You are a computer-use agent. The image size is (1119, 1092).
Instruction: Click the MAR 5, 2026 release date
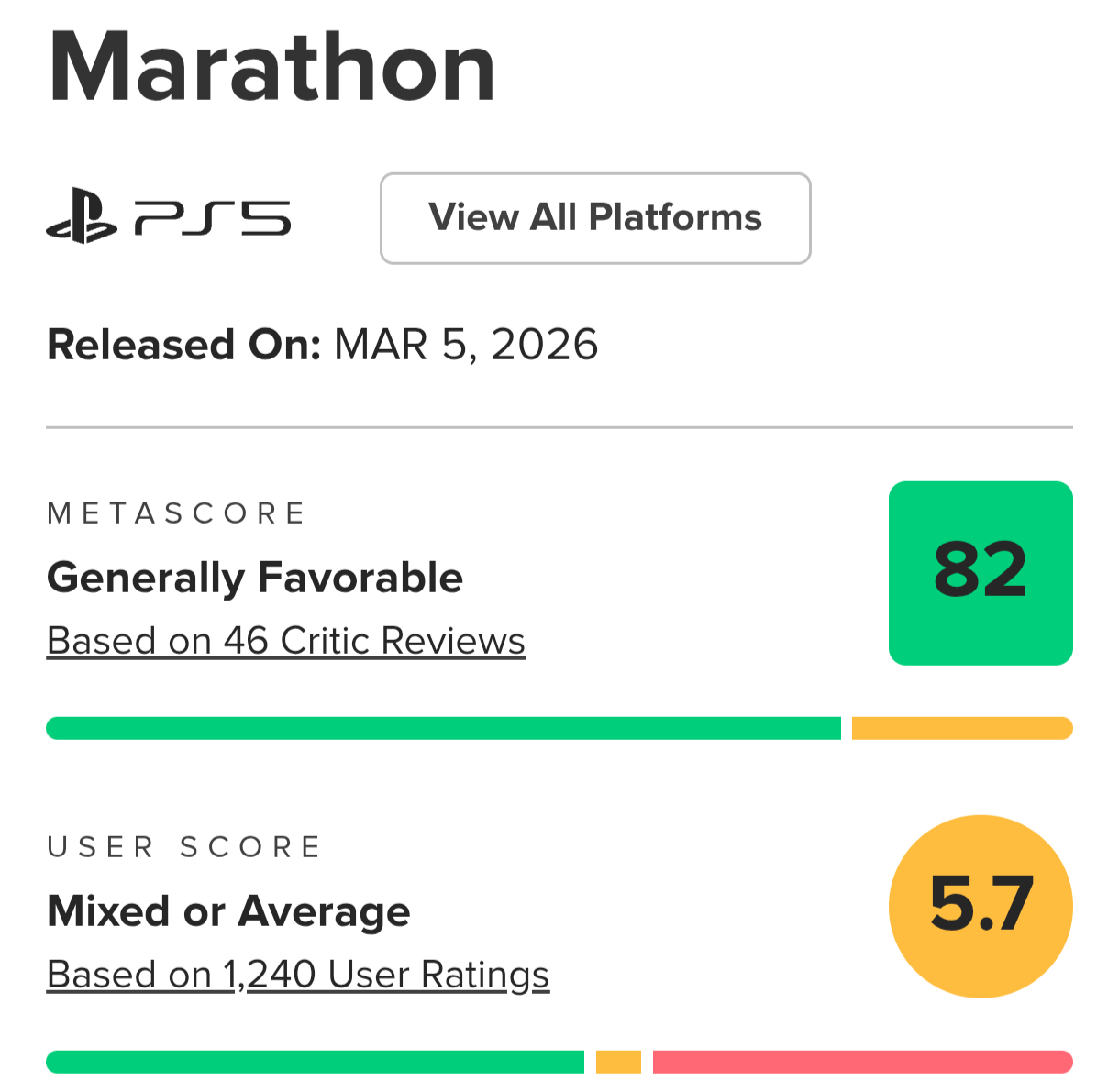click(466, 346)
